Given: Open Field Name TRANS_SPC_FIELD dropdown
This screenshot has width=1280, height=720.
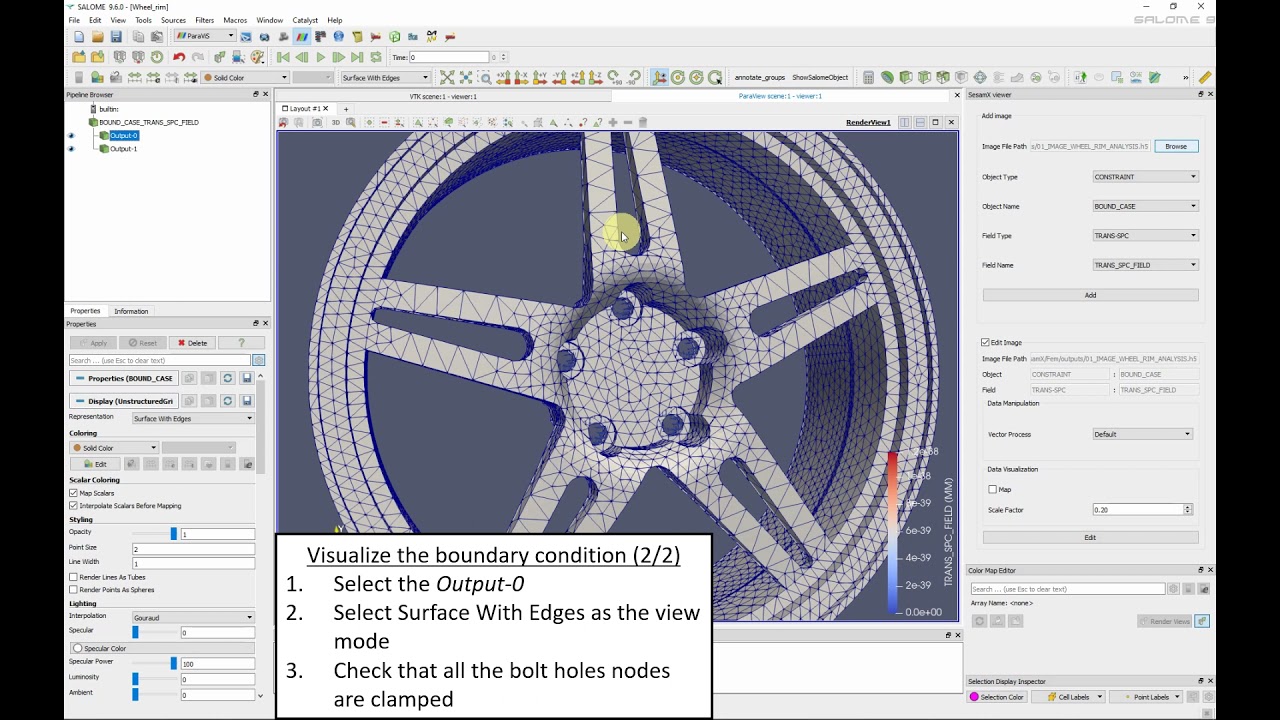Looking at the screenshot, I should tap(1145, 265).
